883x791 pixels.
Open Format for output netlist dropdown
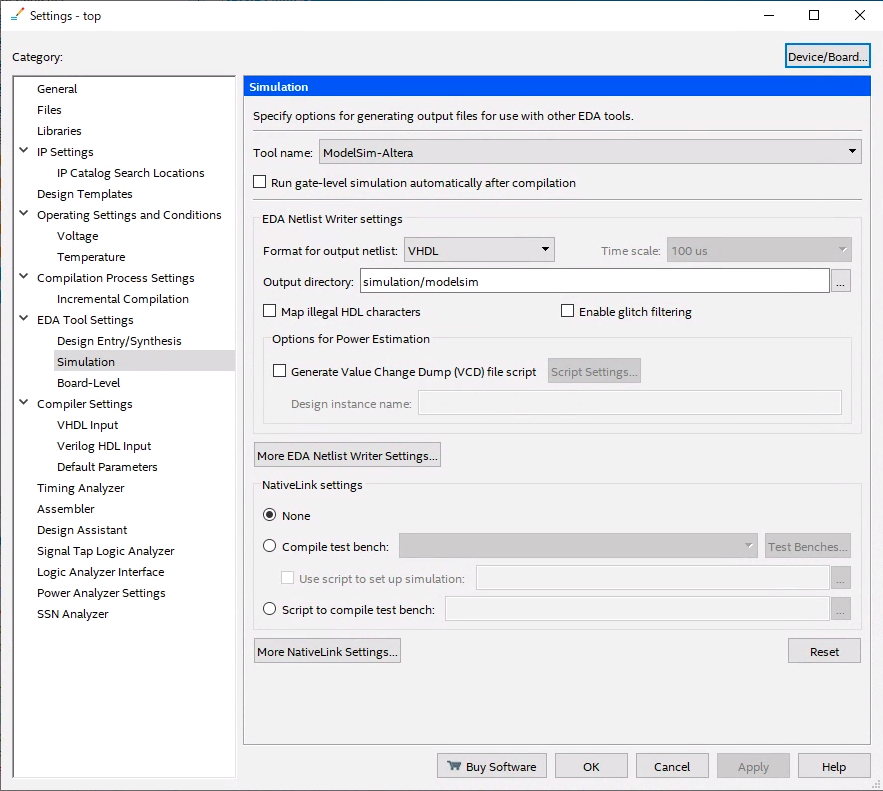(545, 249)
